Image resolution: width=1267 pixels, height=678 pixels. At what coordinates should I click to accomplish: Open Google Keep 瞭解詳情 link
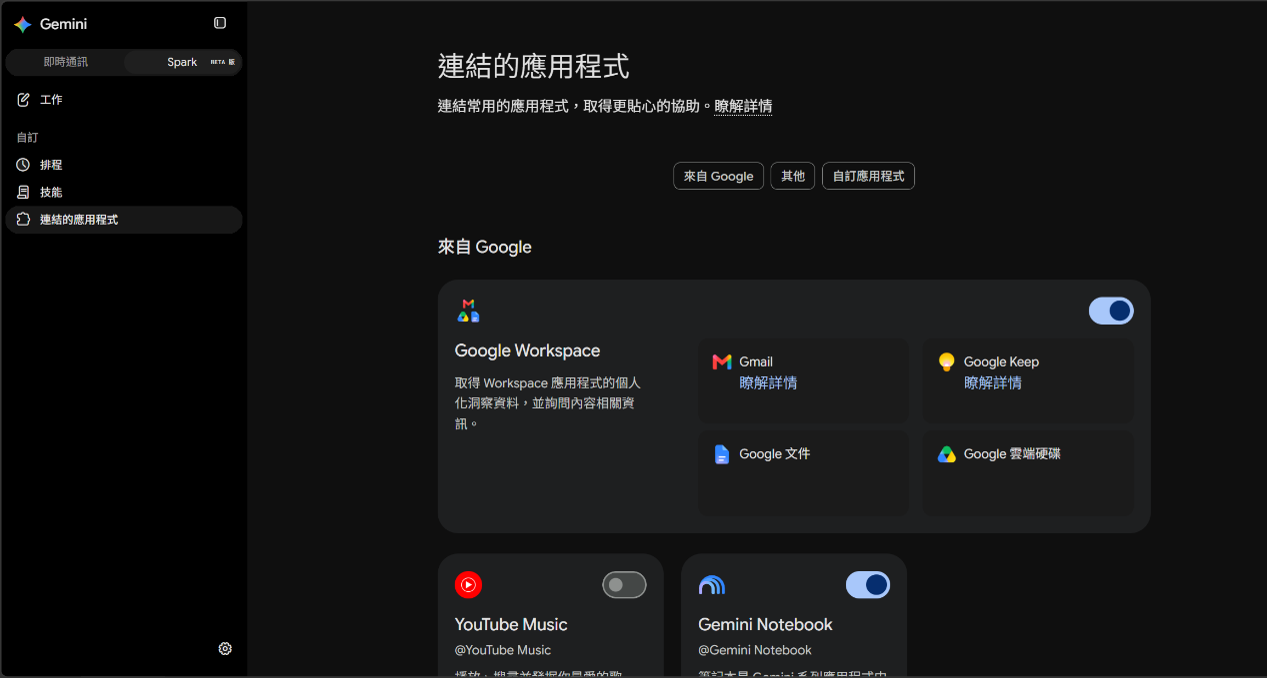coord(993,383)
